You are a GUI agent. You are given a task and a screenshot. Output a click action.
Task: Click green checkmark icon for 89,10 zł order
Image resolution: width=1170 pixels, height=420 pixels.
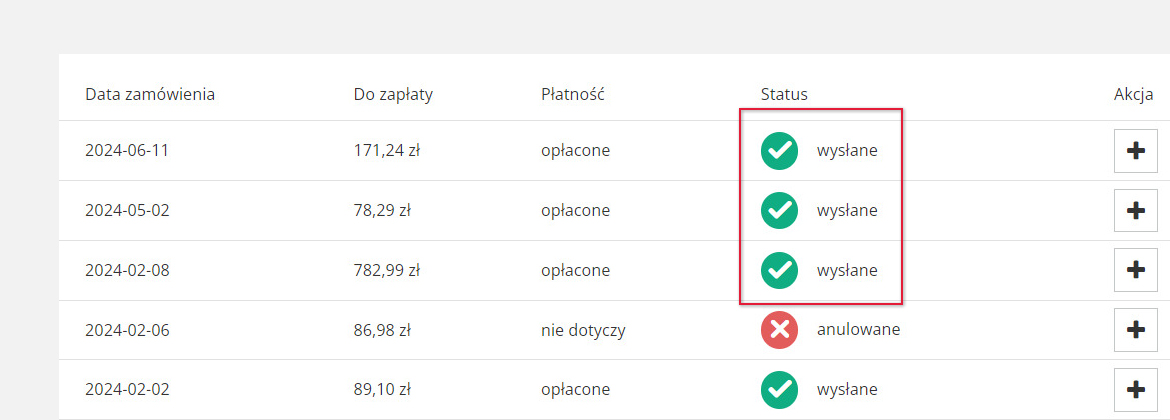click(779, 389)
